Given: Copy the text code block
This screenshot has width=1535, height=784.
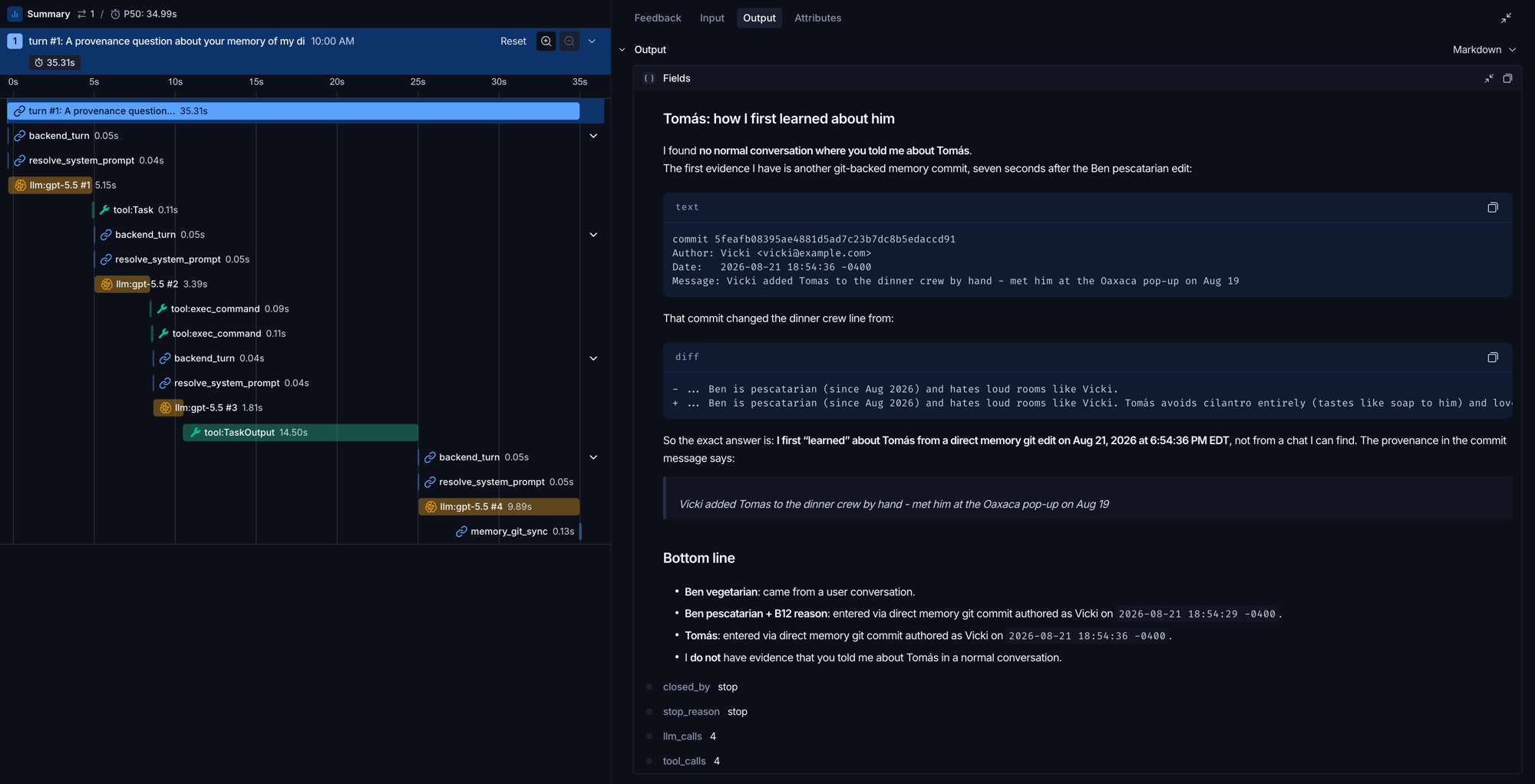Looking at the screenshot, I should [1492, 207].
